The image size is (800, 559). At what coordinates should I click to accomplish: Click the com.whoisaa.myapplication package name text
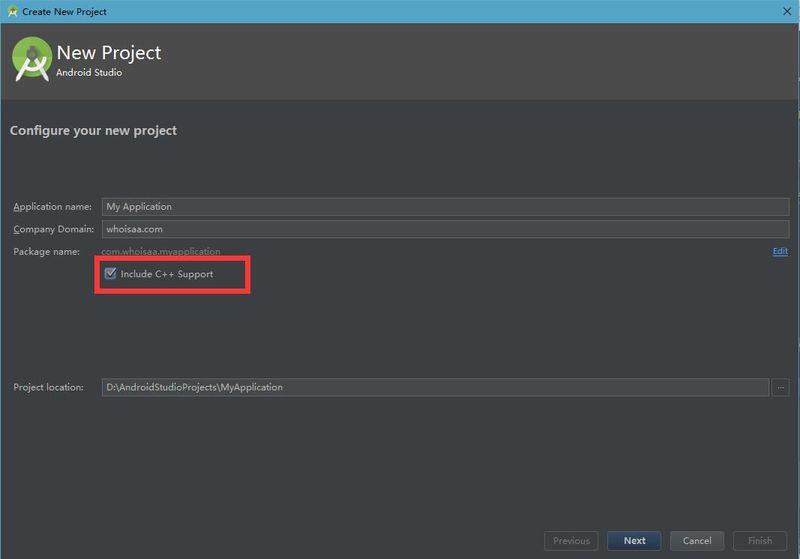pyautogui.click(x=161, y=251)
